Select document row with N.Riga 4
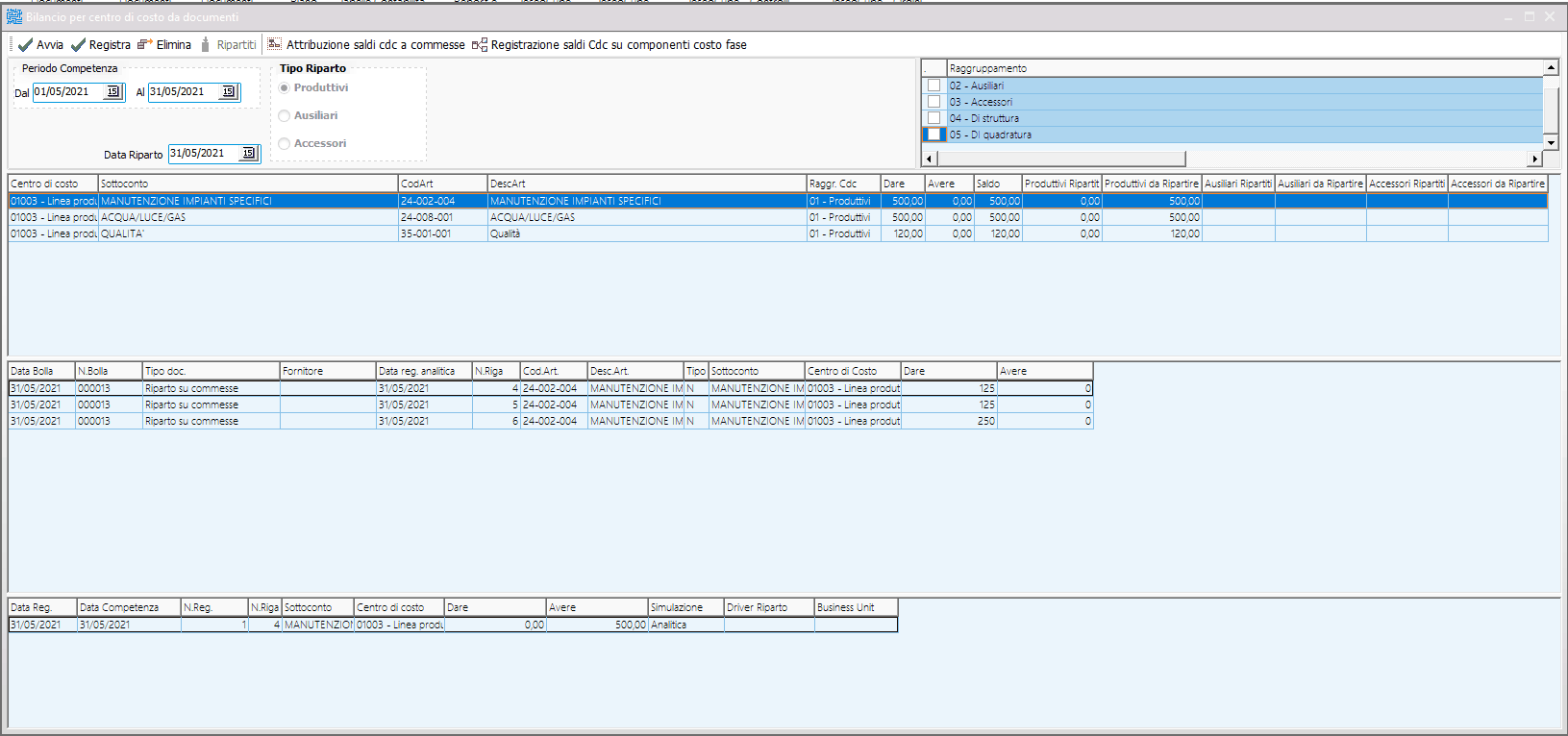The height and width of the screenshot is (736, 1568). pyautogui.click(x=550, y=388)
